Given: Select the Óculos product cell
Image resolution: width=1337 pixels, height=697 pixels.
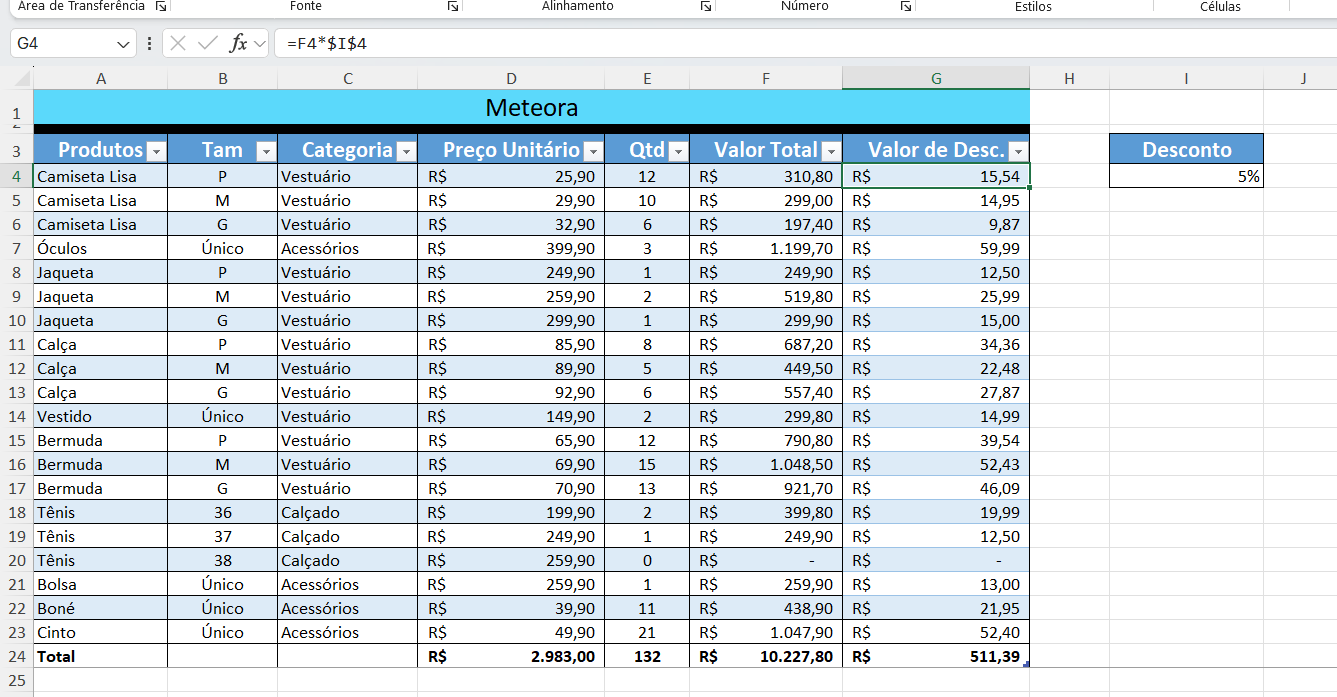Looking at the screenshot, I should 100,248.
